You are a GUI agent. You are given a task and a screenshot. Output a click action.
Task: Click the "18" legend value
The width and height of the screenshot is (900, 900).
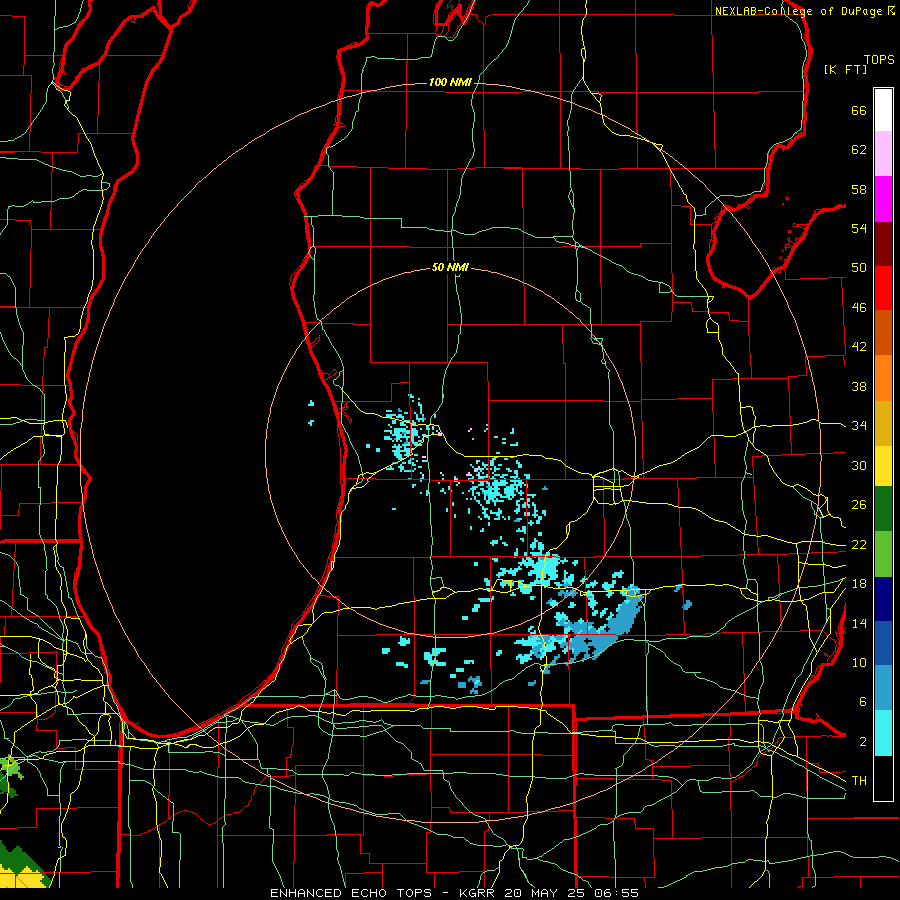pyautogui.click(x=859, y=584)
